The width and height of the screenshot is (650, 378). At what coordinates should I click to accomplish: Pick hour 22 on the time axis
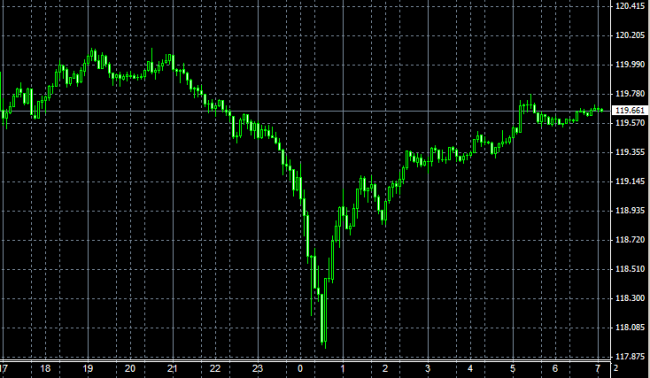point(215,368)
